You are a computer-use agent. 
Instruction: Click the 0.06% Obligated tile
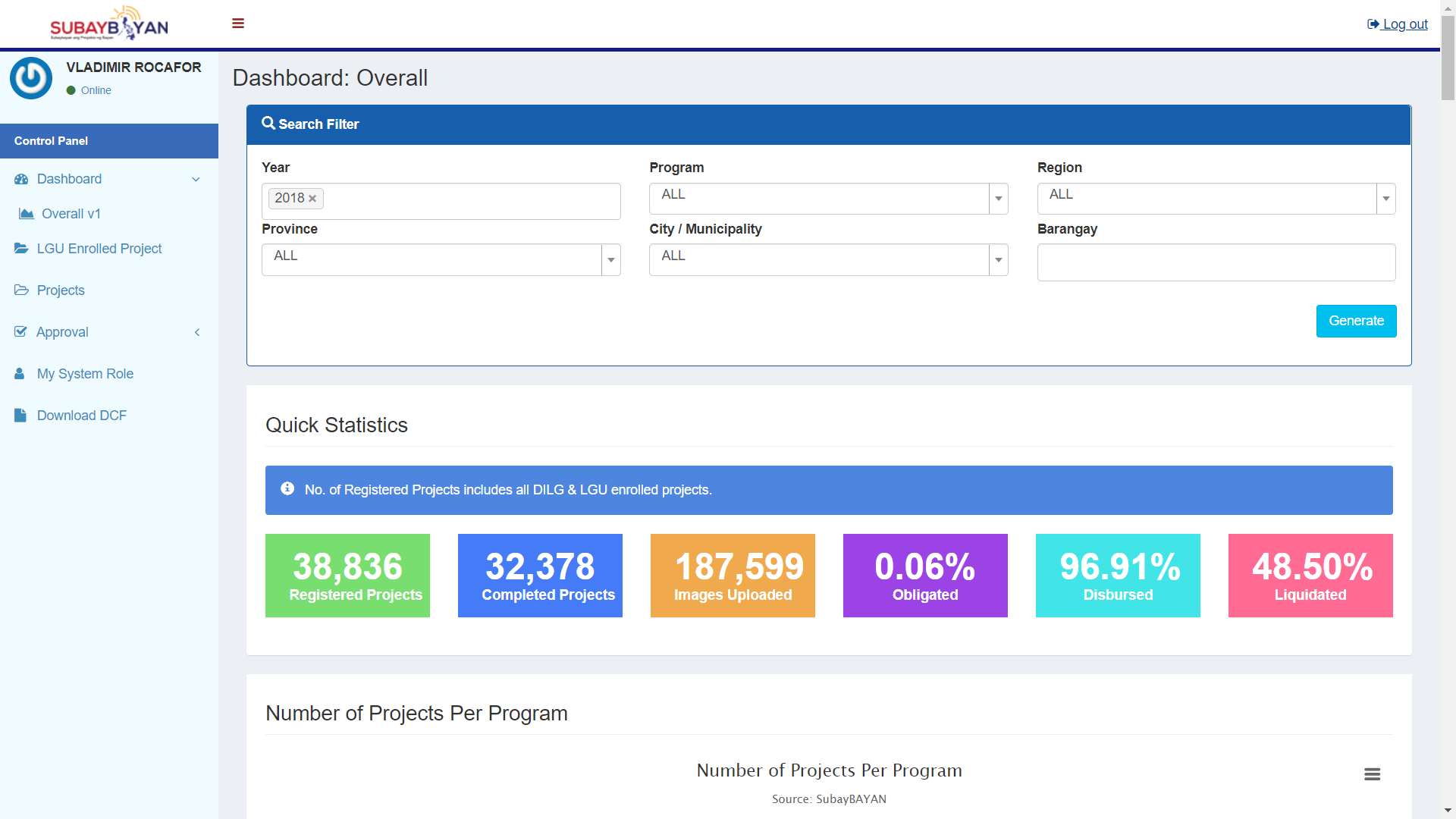[925, 576]
